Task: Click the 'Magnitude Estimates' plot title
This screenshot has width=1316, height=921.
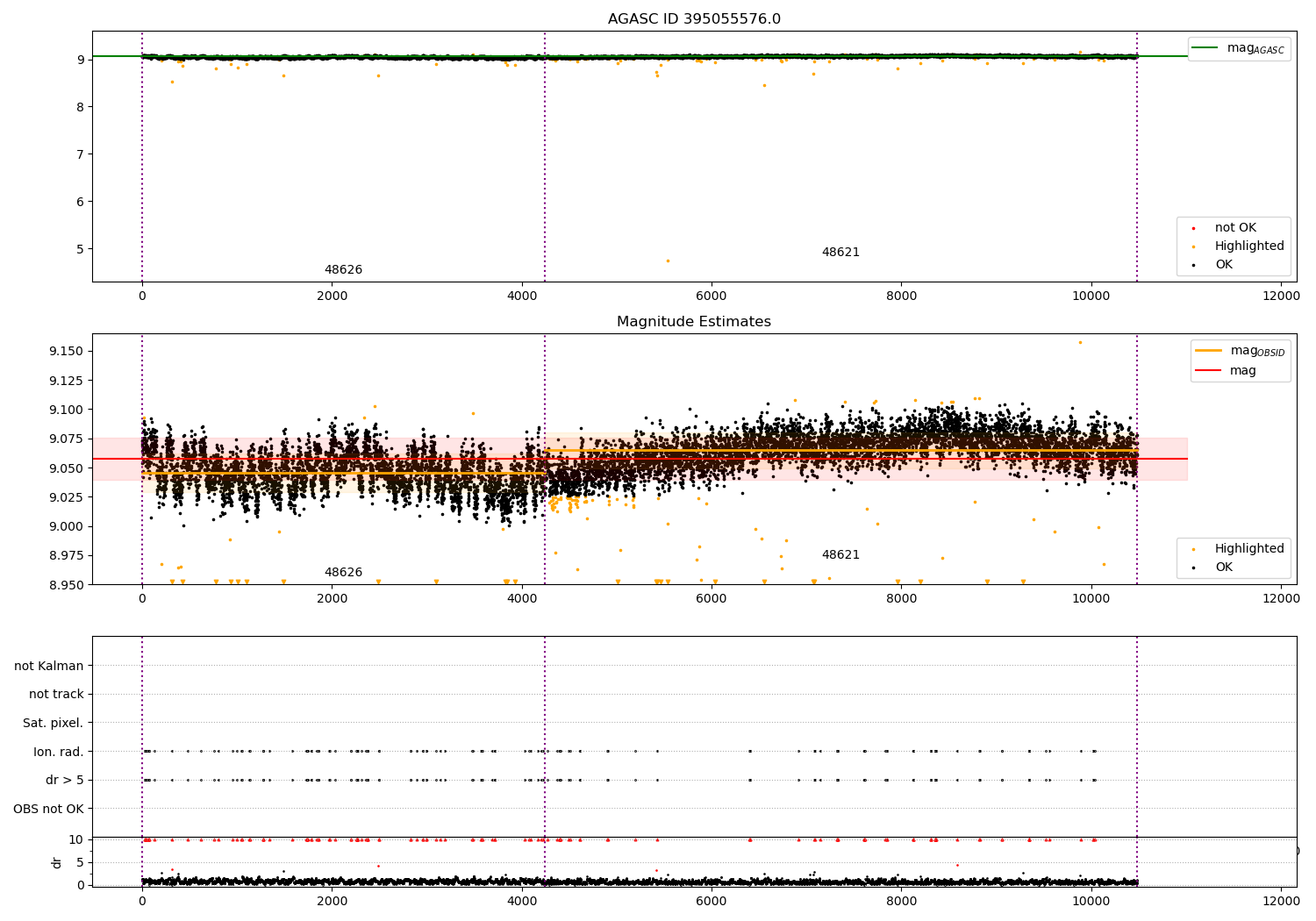Action: 694,322
